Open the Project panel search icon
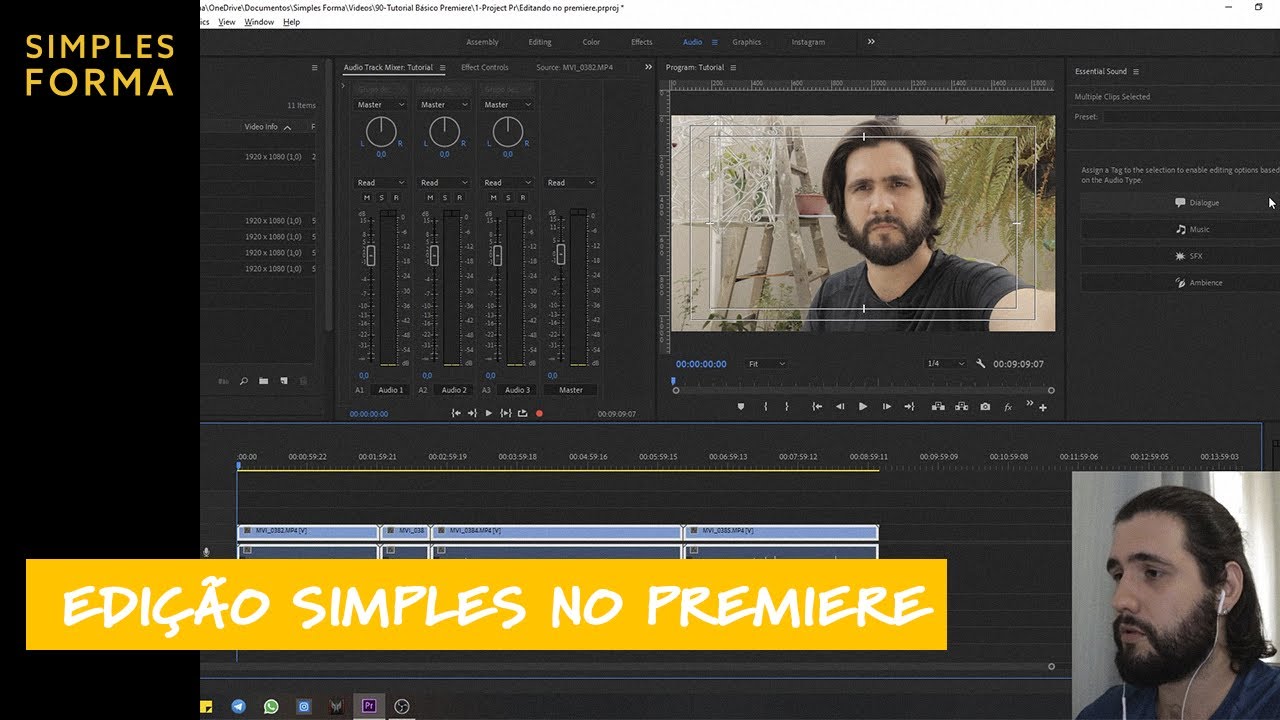This screenshot has width=1280, height=720. pos(243,381)
